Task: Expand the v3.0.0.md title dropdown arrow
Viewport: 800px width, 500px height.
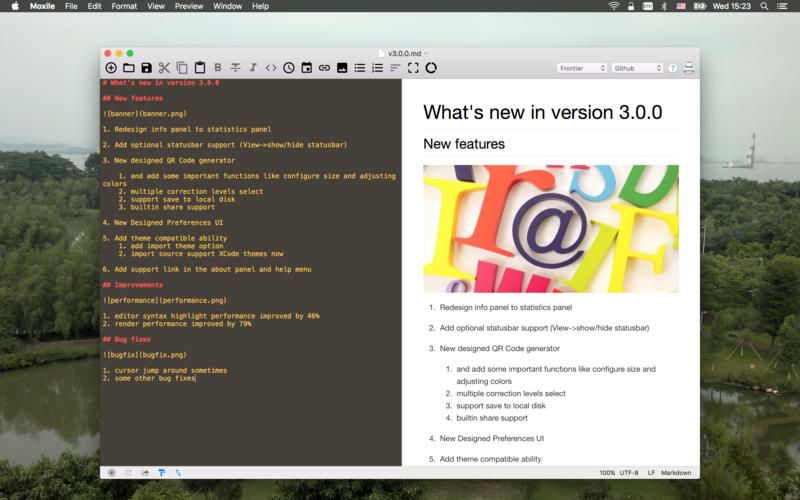Action: (x=426, y=53)
